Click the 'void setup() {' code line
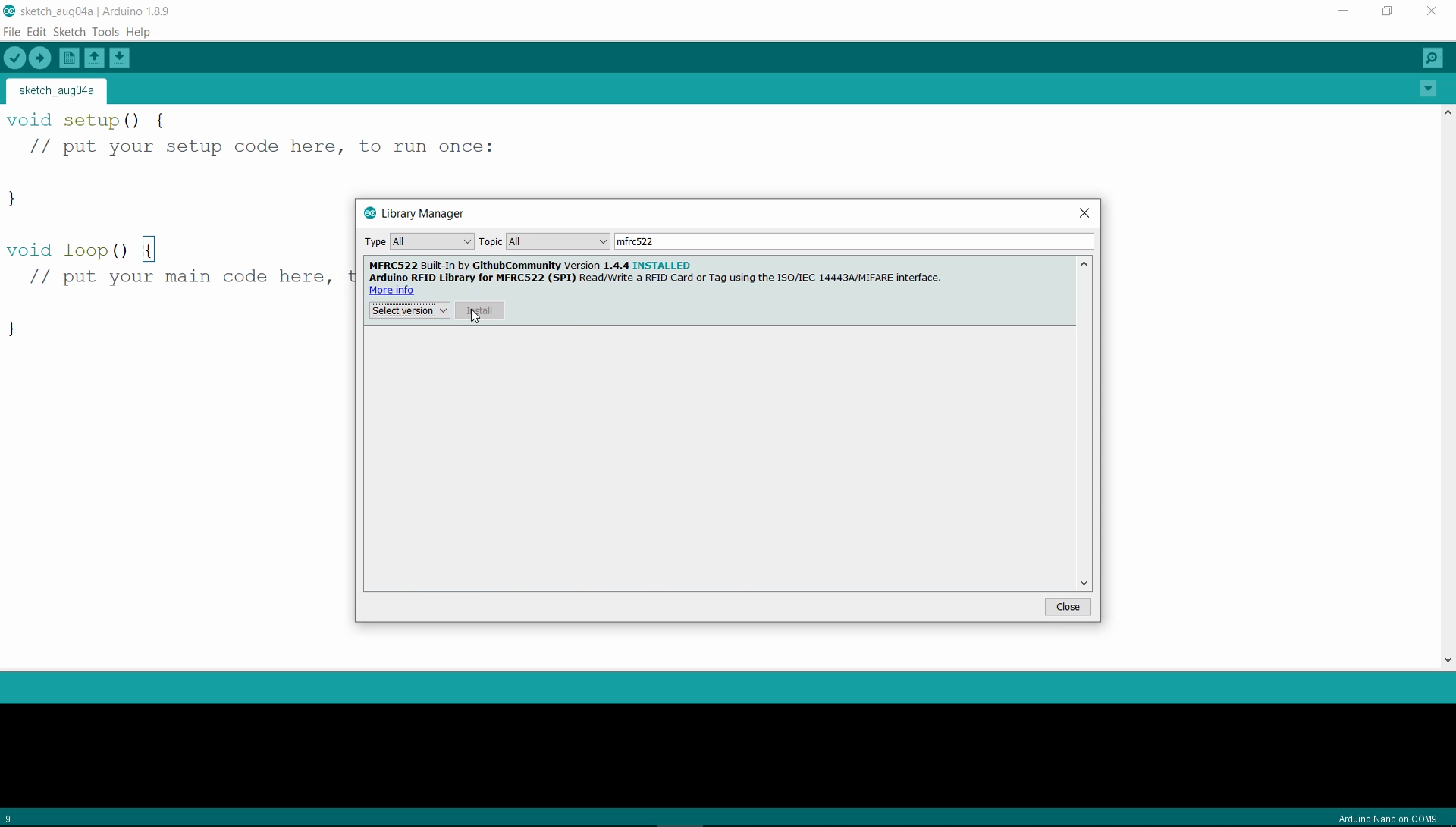 click(x=86, y=121)
